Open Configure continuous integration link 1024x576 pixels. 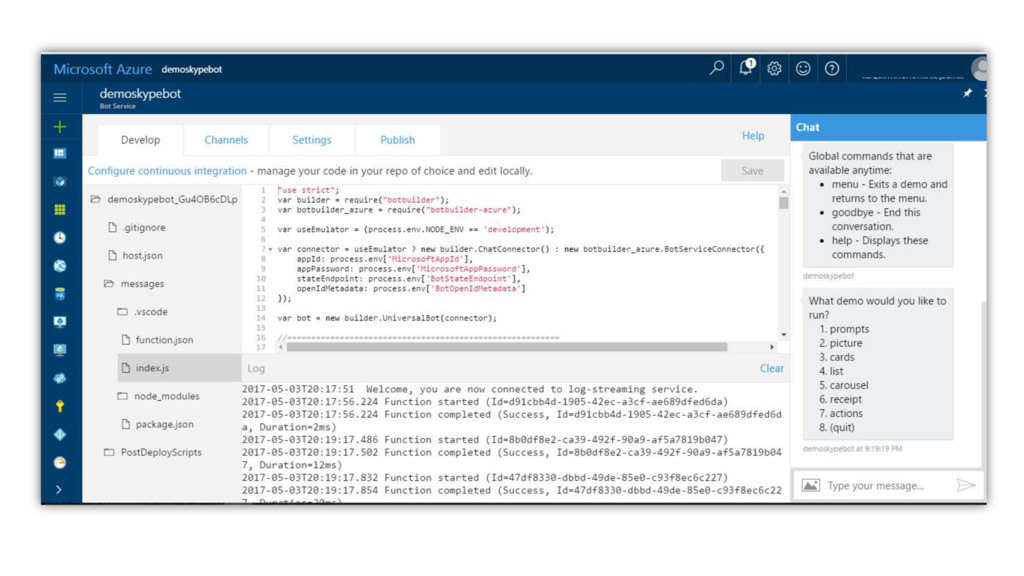pyautogui.click(x=167, y=171)
